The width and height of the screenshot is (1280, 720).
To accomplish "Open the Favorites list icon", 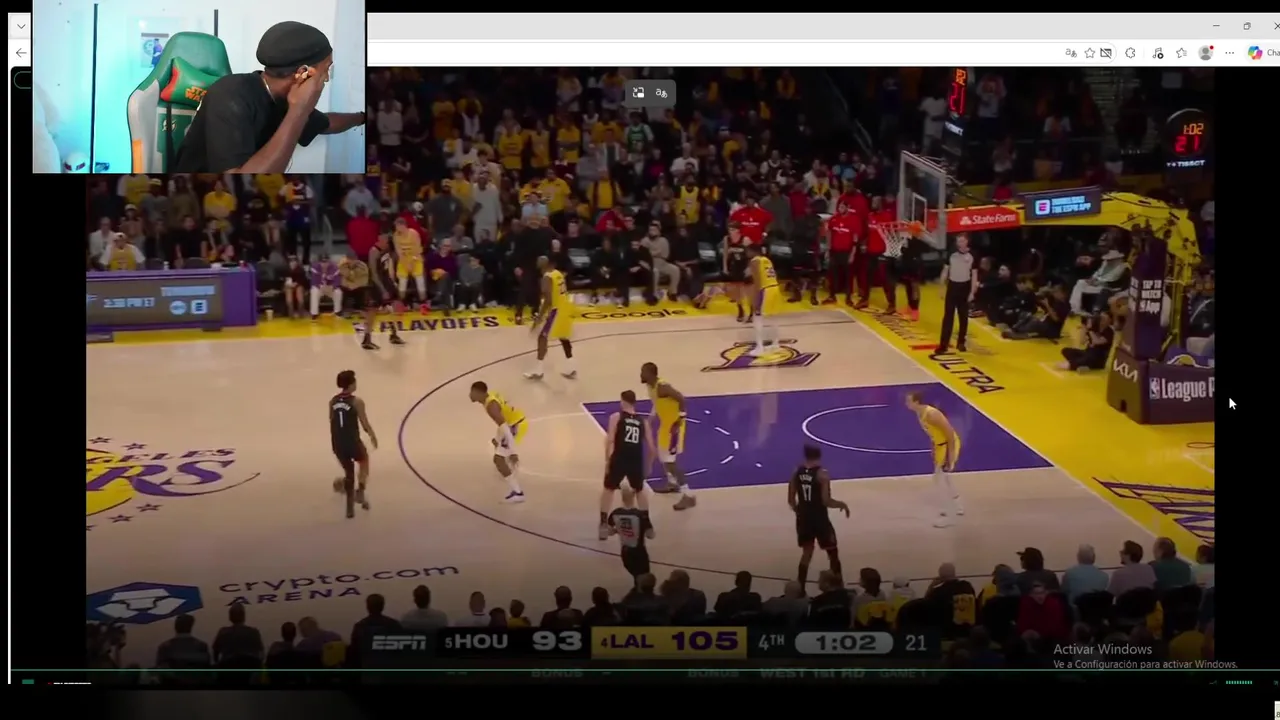I will (1181, 53).
